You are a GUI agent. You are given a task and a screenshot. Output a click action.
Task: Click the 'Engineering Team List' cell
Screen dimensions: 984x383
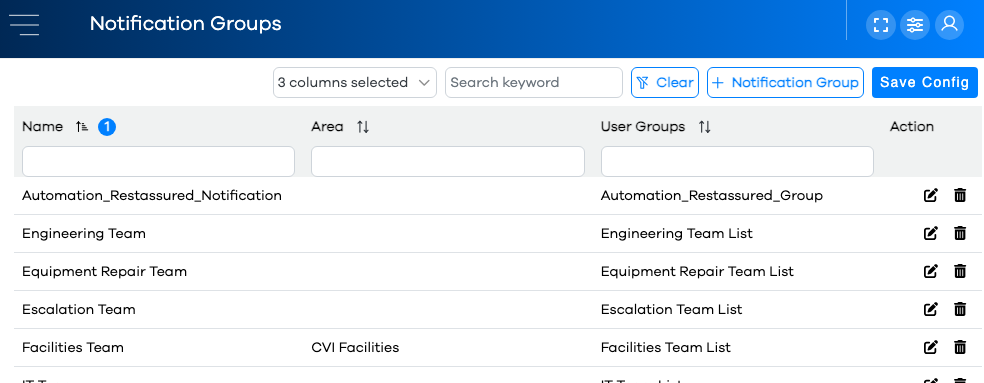tap(676, 234)
